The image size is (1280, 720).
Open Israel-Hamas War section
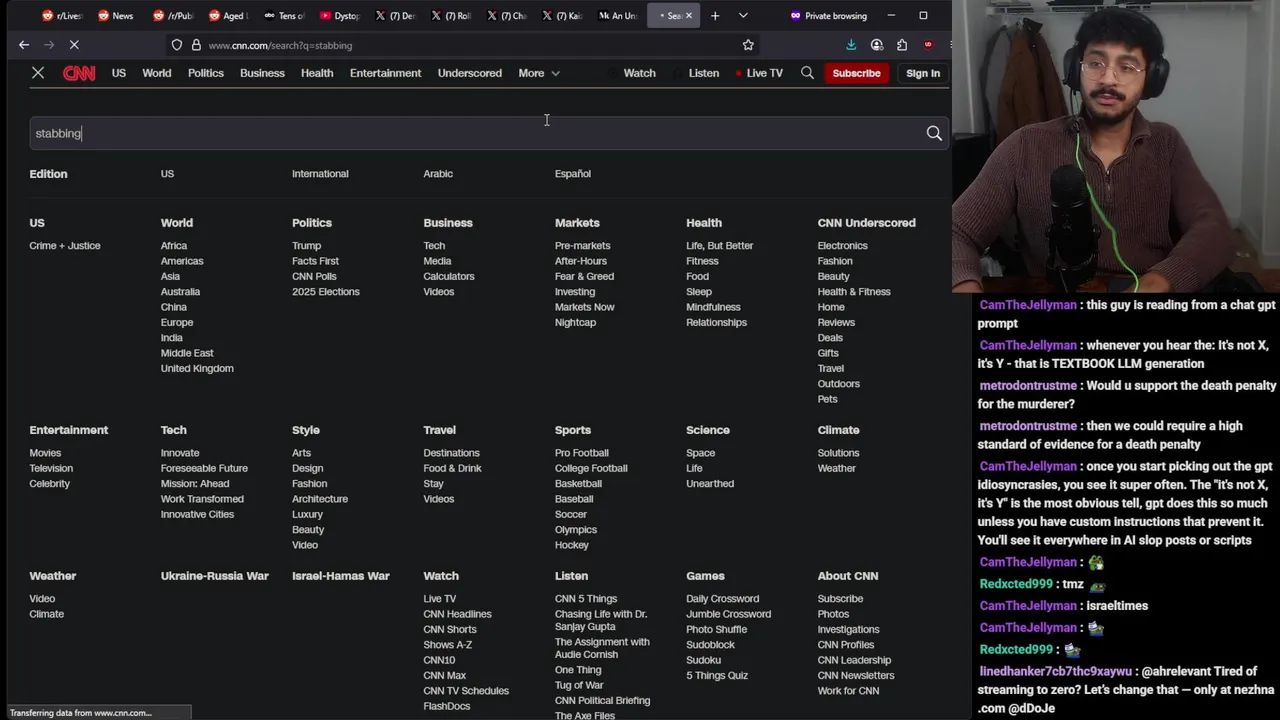pos(341,576)
